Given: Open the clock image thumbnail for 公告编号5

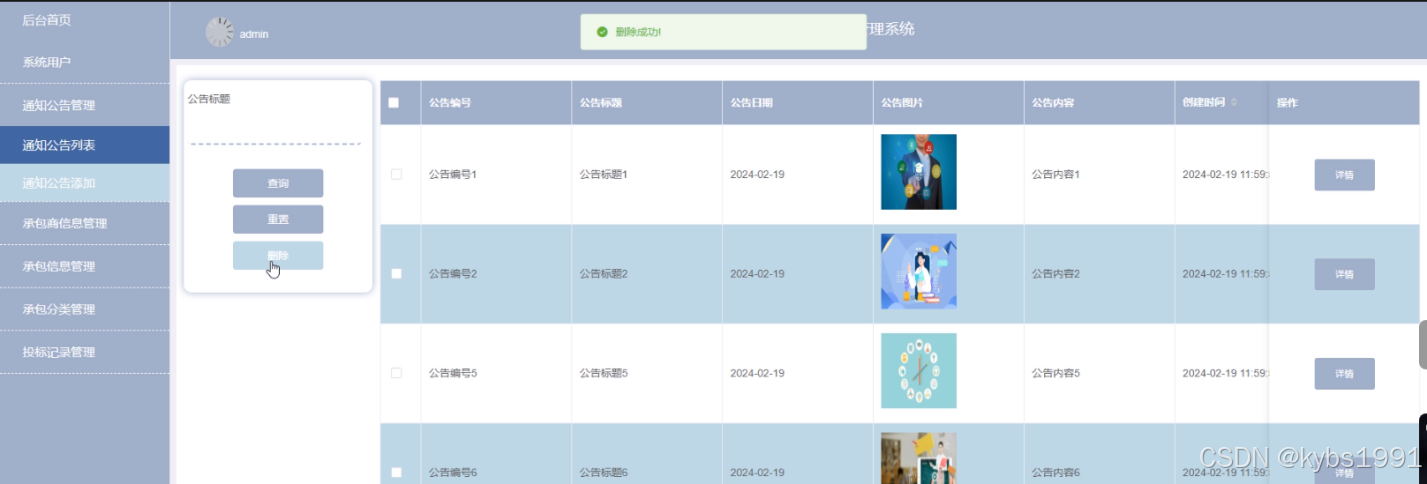Looking at the screenshot, I should coord(918,371).
